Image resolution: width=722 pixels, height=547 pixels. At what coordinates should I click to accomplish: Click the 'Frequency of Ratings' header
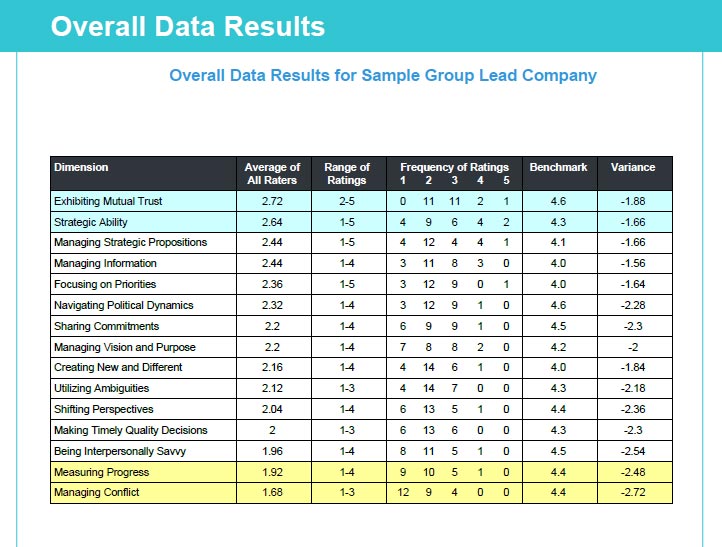click(x=454, y=167)
